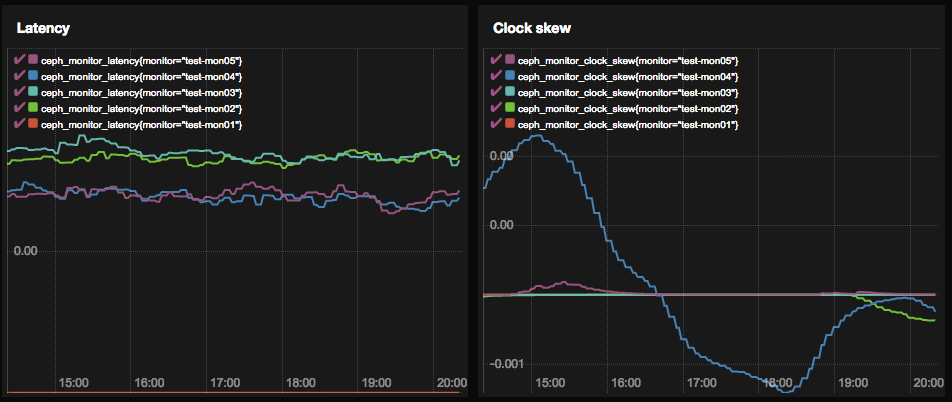This screenshot has width=952, height=402.
Task: Click 18:00 label on Latency time axis
Action: 301,383
